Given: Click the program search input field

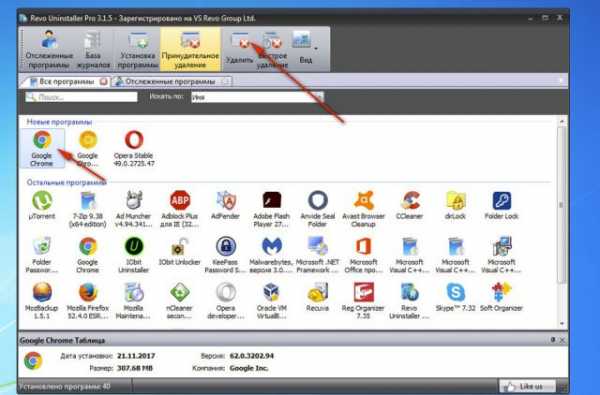Looking at the screenshot, I should point(81,97).
